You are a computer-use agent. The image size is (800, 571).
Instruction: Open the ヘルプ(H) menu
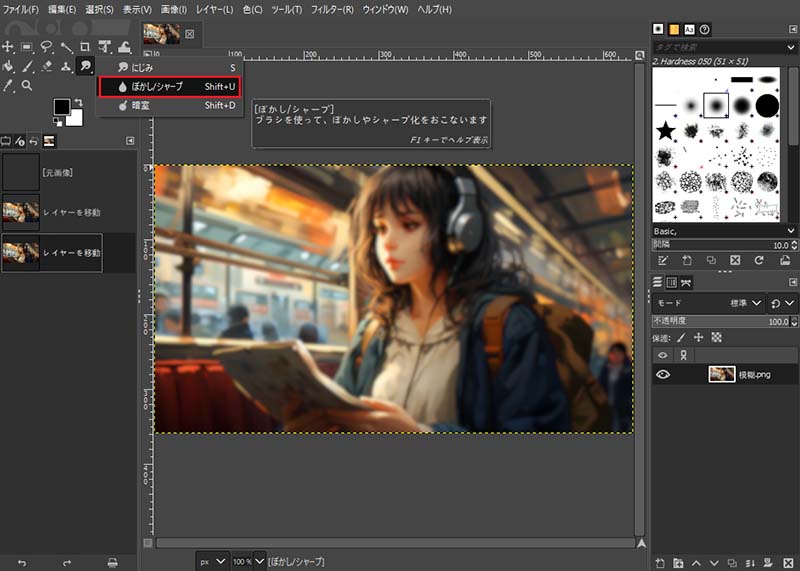(434, 9)
